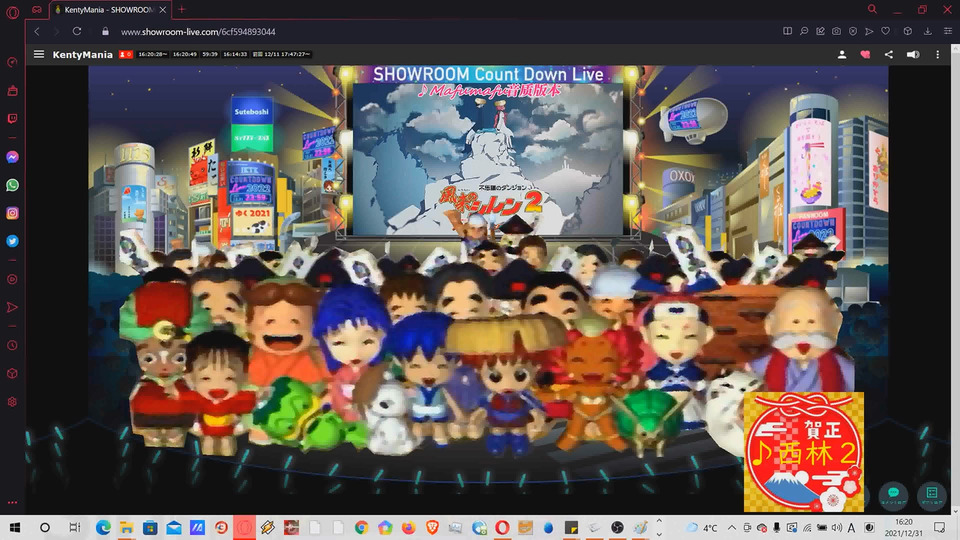This screenshot has width=960, height=540.
Task: Open Easy Setup sliders menu
Action: click(x=948, y=31)
